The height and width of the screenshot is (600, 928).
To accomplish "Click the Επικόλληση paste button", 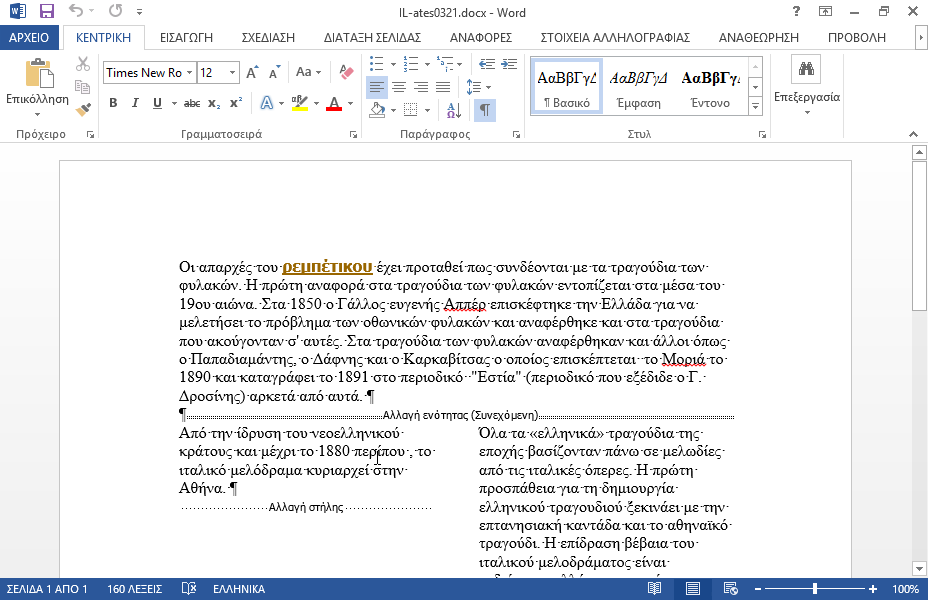I will tap(37, 82).
